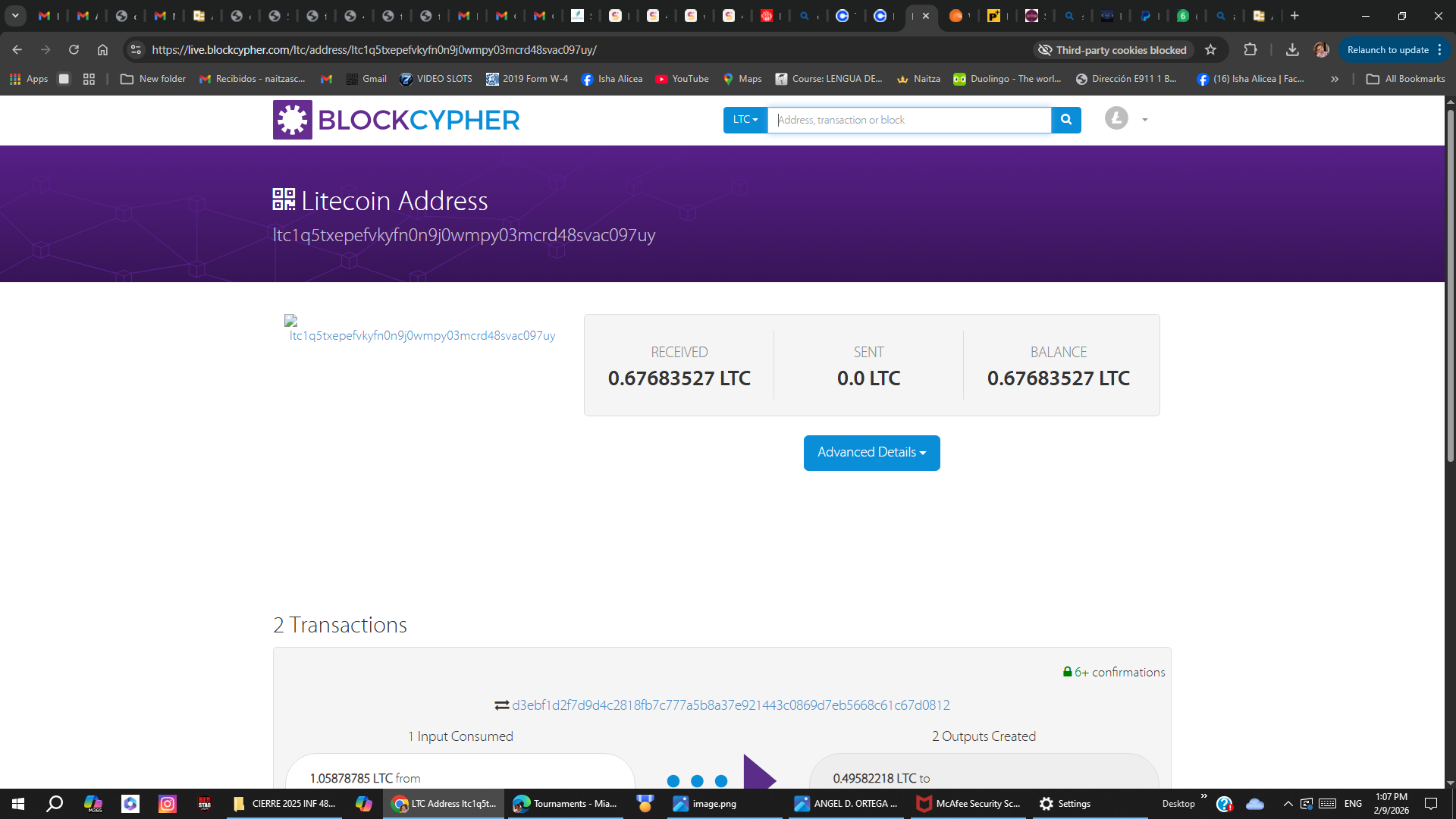The image size is (1456, 819).
Task: Open transaction hash d3ebf1d2f7d9 link
Action: pos(730,705)
